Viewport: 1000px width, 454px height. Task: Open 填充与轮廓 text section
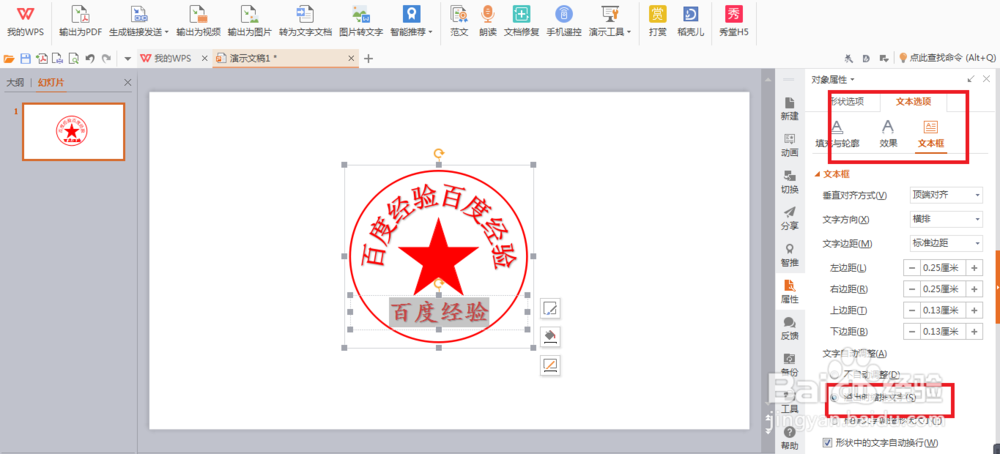[x=837, y=134]
